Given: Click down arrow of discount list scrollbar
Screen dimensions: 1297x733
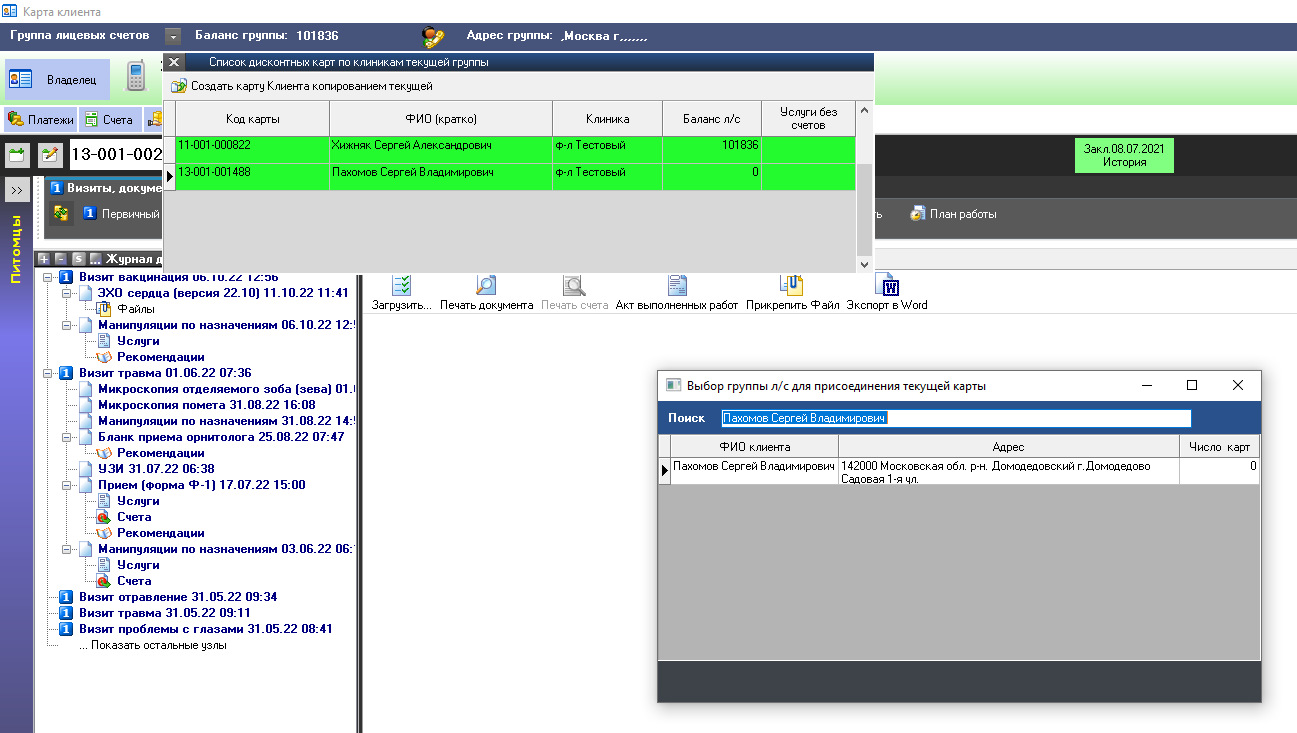Looking at the screenshot, I should click(x=865, y=264).
